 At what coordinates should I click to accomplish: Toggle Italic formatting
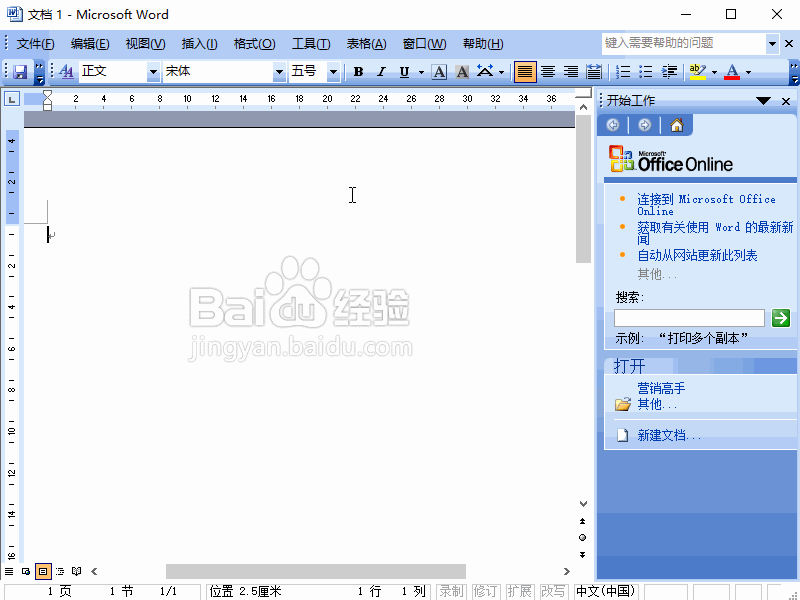coord(381,72)
